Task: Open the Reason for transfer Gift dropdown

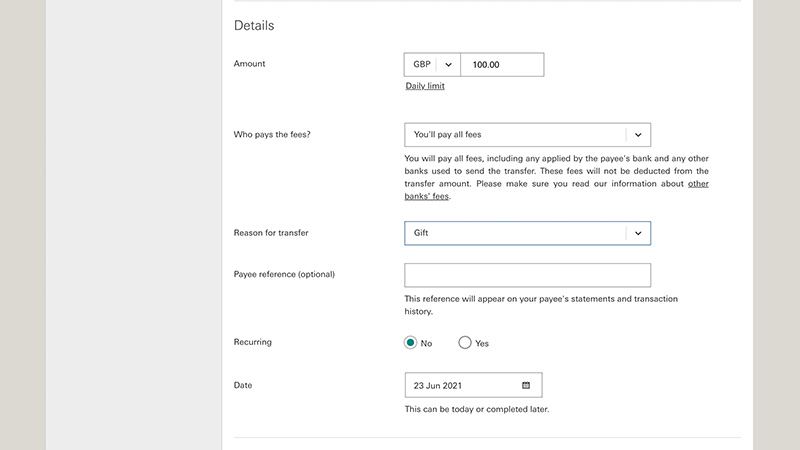Action: pos(528,233)
